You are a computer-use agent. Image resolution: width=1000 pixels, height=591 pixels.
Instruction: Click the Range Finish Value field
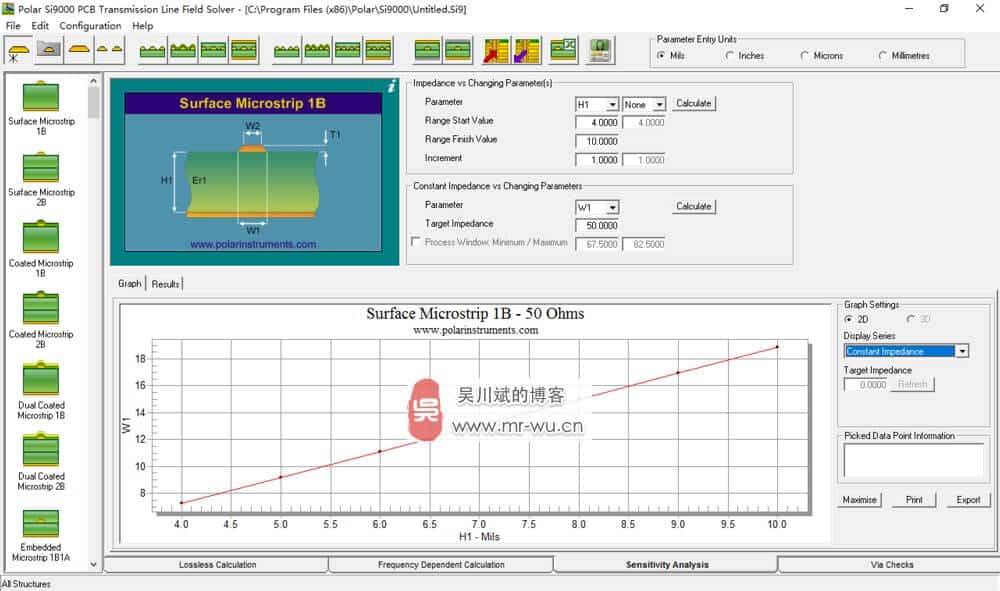pos(598,142)
